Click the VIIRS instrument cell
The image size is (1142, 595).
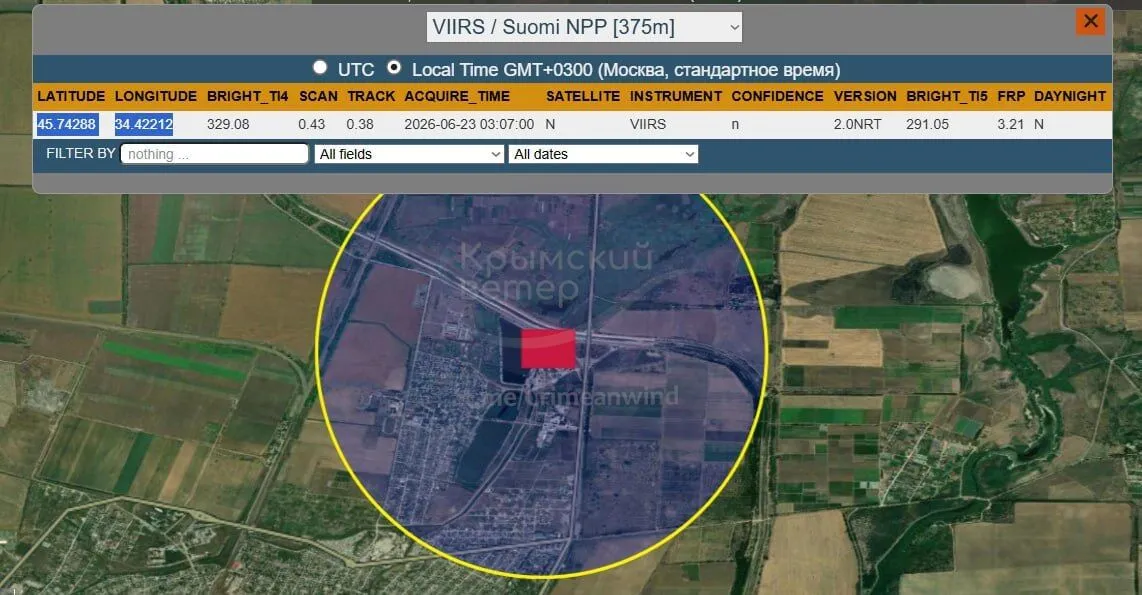648,125
